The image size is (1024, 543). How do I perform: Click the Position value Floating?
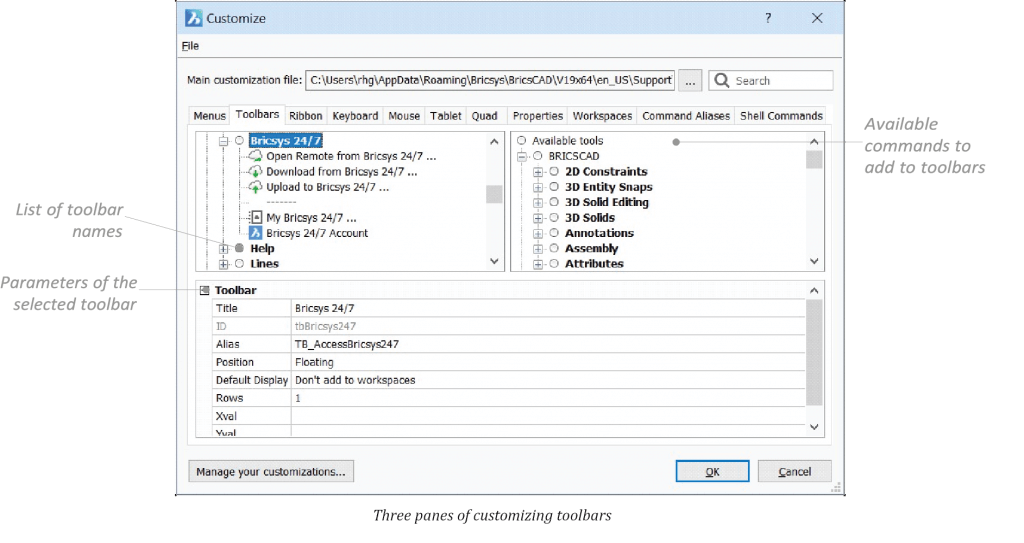[x=314, y=362]
